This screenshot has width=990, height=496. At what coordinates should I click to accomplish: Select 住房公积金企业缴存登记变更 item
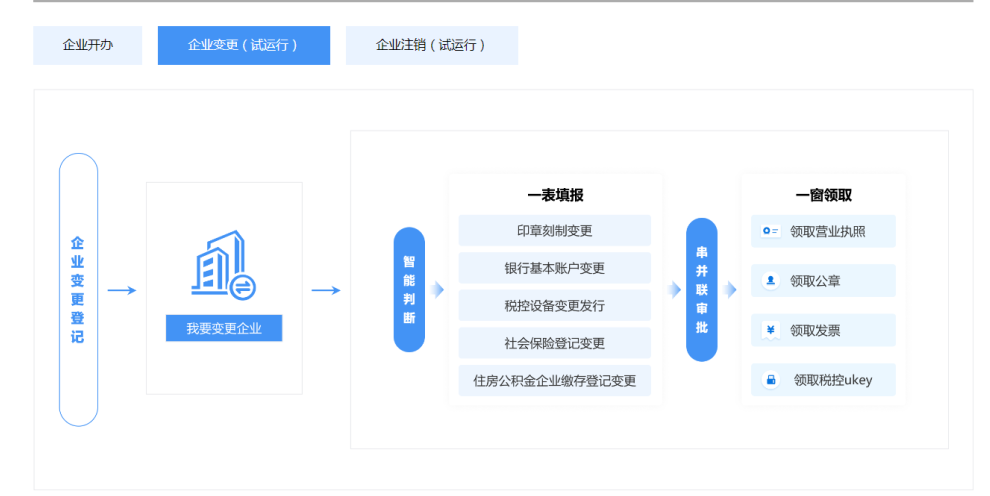click(554, 380)
